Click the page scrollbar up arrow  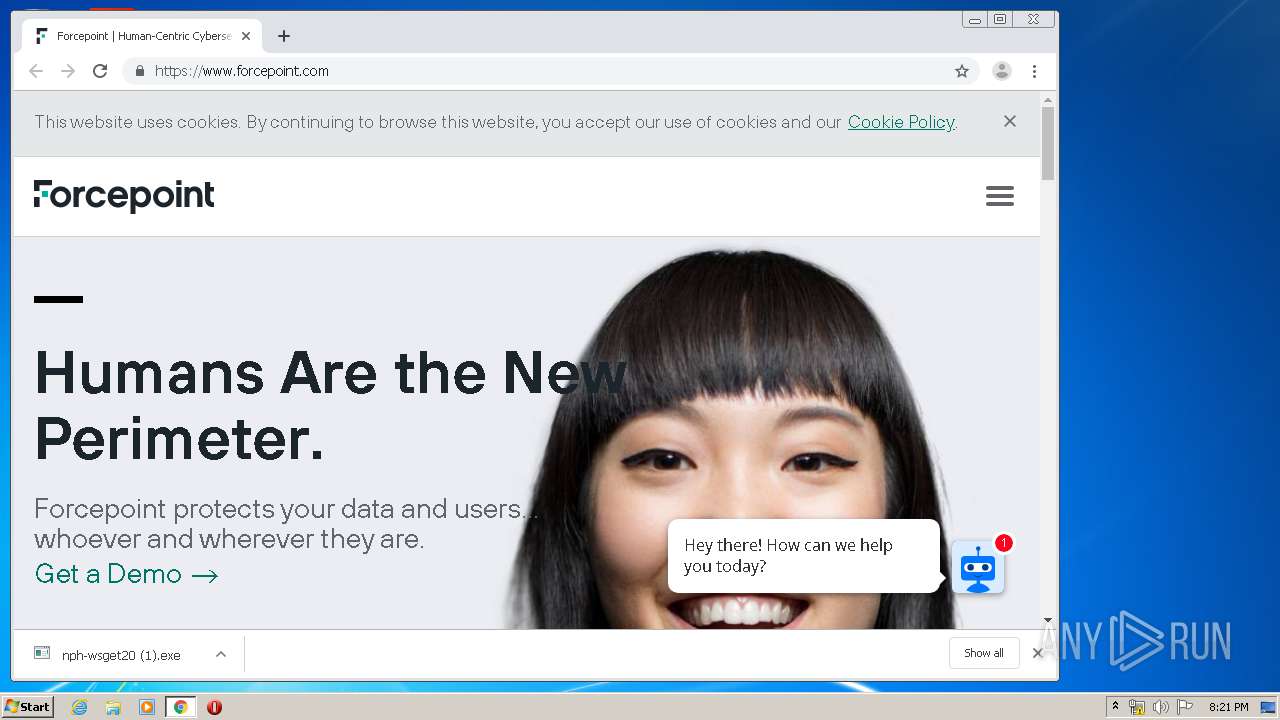click(1048, 100)
